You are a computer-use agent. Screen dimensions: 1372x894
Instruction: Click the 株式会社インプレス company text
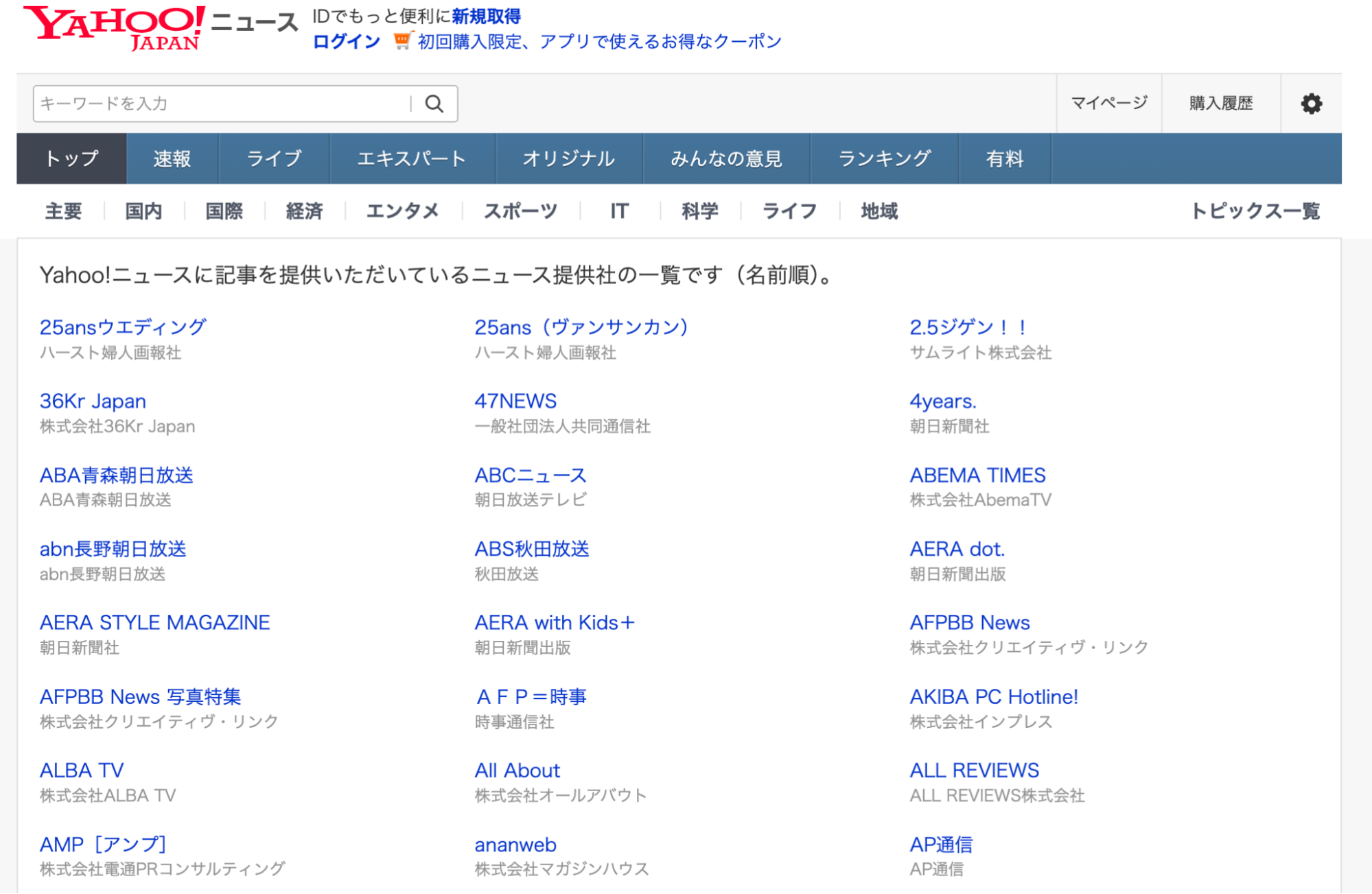[x=981, y=722]
